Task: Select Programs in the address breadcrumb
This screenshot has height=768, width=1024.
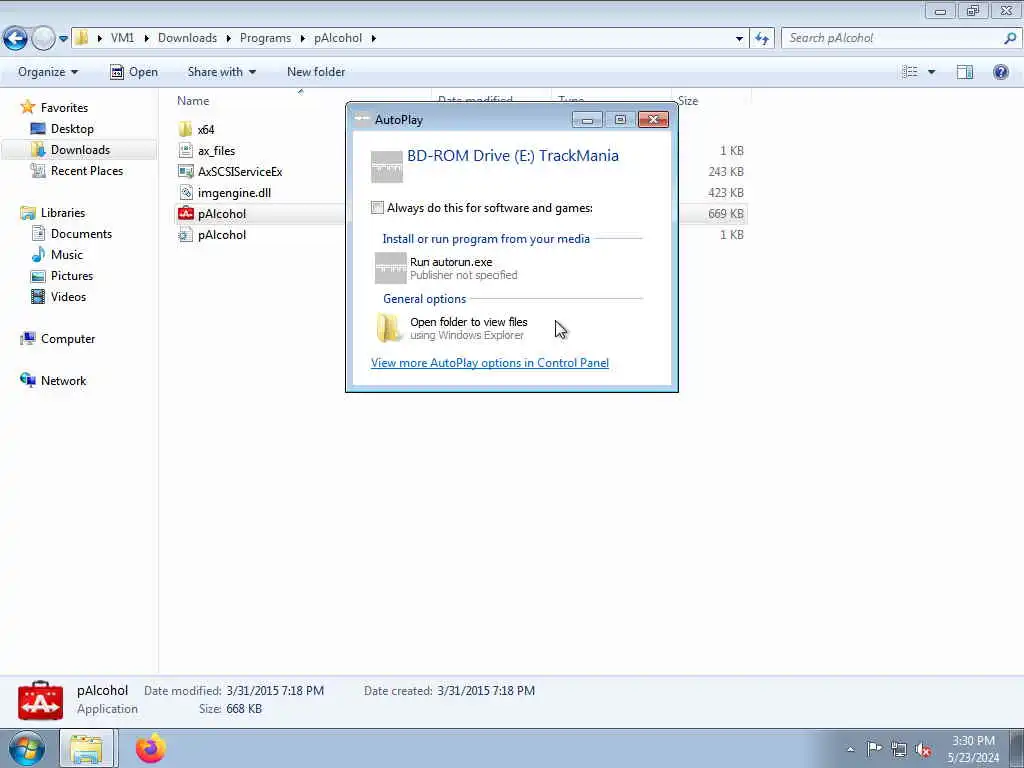Action: pos(265,38)
